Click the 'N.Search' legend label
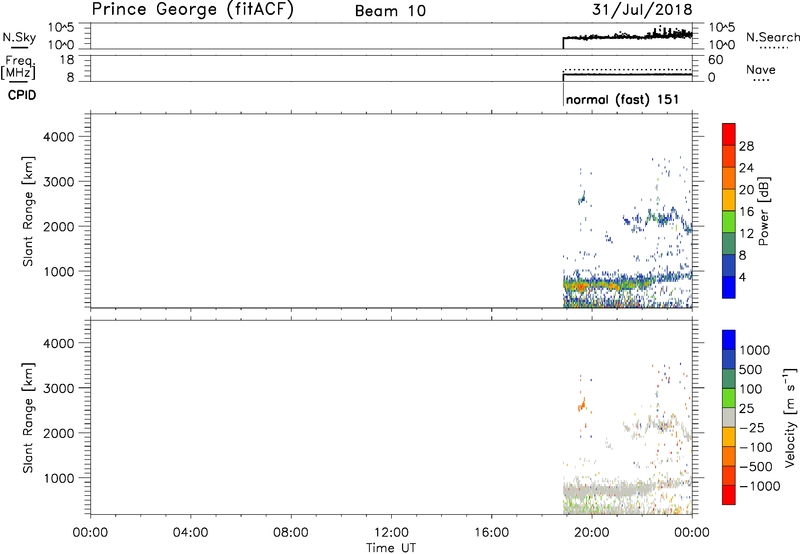This screenshot has width=800, height=554. 772,37
